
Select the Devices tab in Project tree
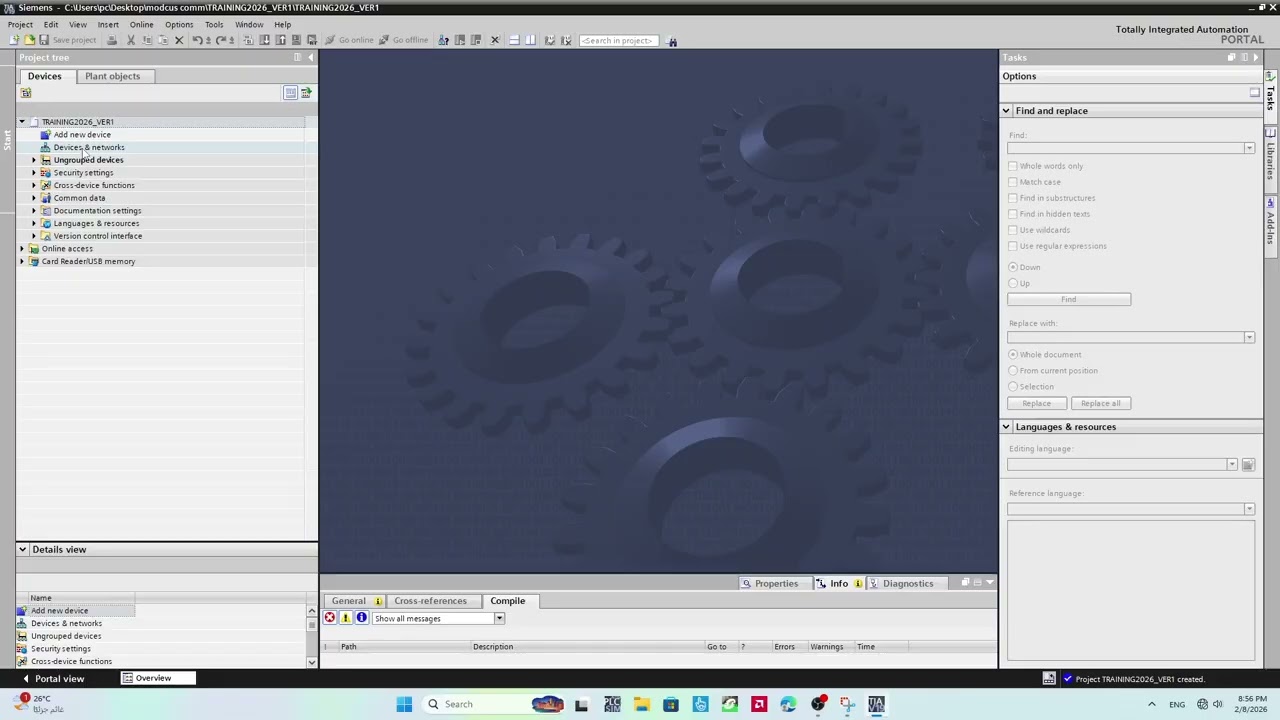tap(44, 76)
